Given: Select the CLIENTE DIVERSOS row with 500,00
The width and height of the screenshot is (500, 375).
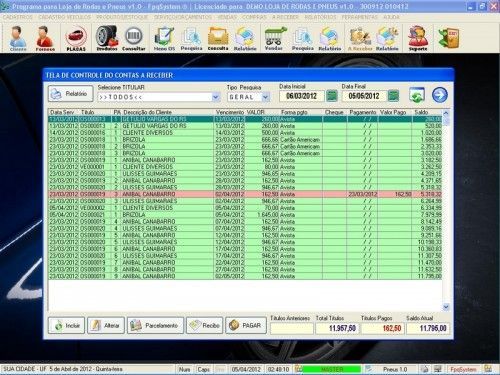Looking at the screenshot, I should pos(245,133).
